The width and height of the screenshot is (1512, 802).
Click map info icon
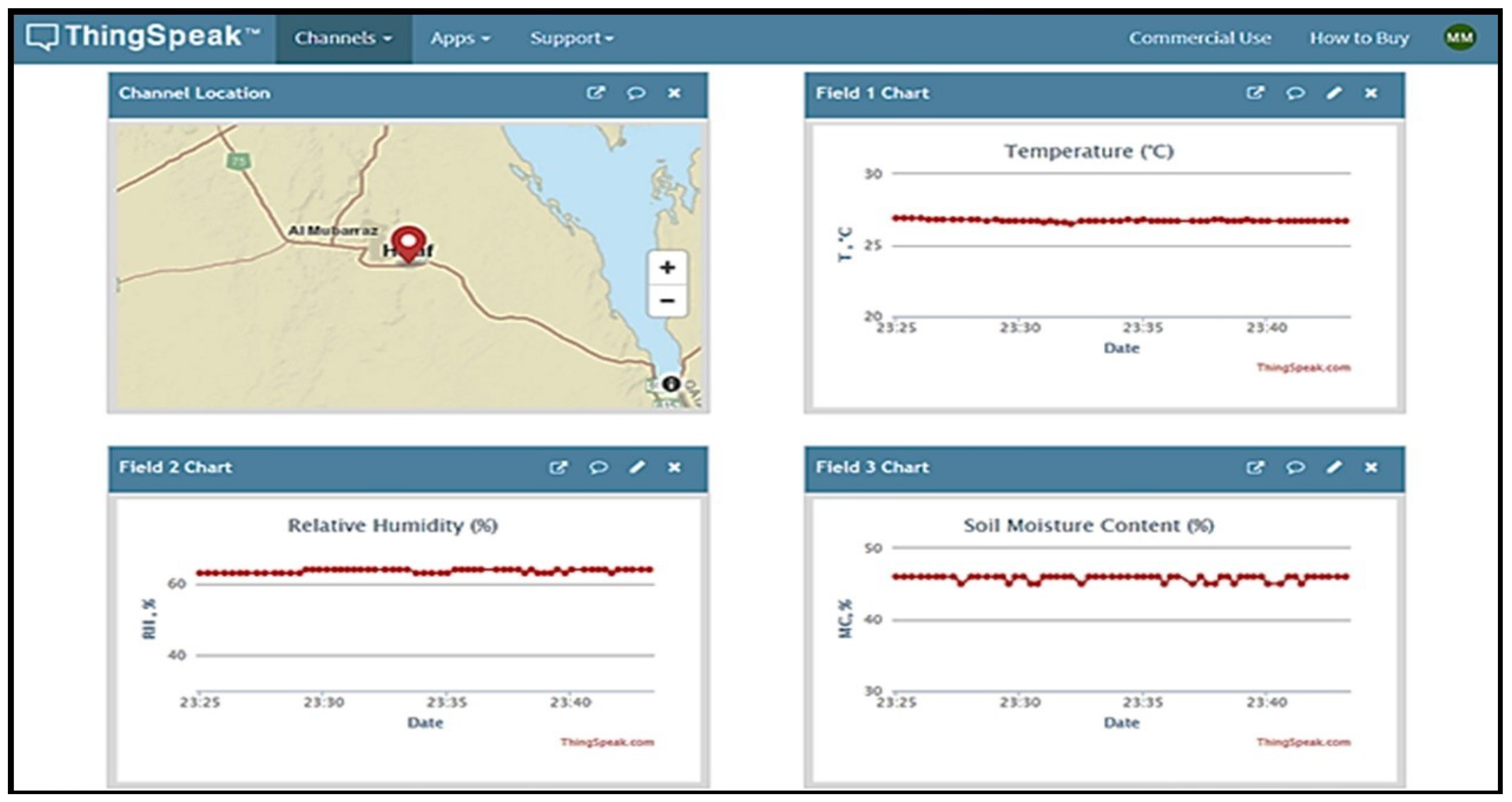[671, 384]
